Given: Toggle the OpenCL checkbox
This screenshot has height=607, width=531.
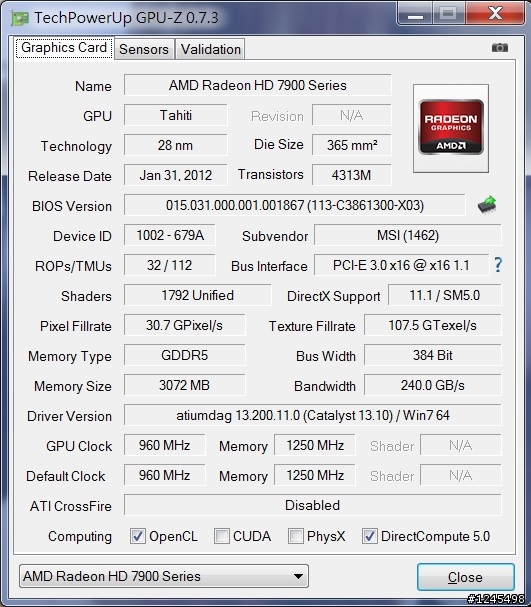Looking at the screenshot, I should click(x=137, y=536).
